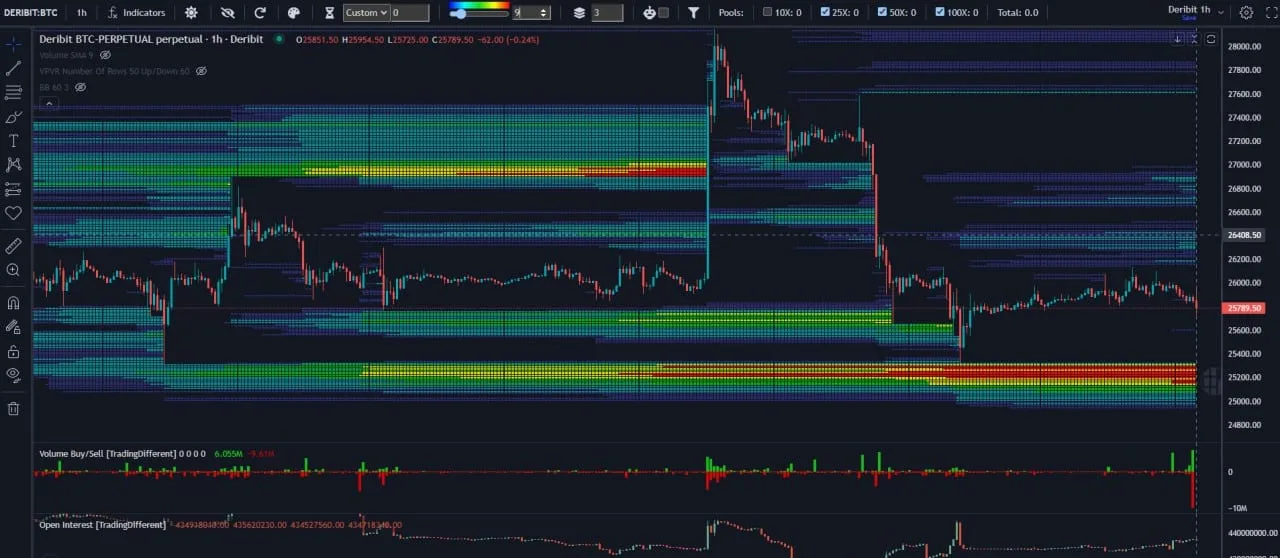Click the Total: 0.0 pools readout
This screenshot has height=558, width=1280.
(1017, 13)
